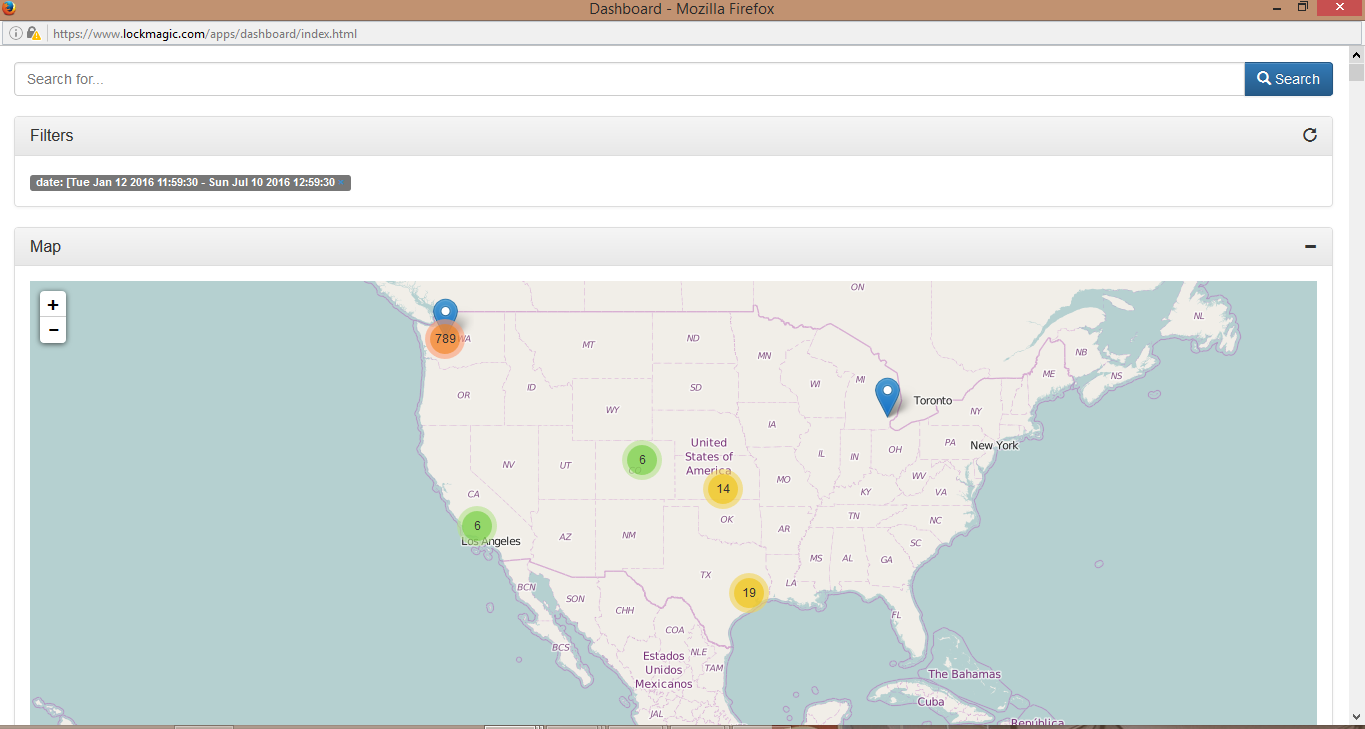The width and height of the screenshot is (1365, 729).
Task: Click the magnifier icon on the Search button
Action: coord(1263,78)
